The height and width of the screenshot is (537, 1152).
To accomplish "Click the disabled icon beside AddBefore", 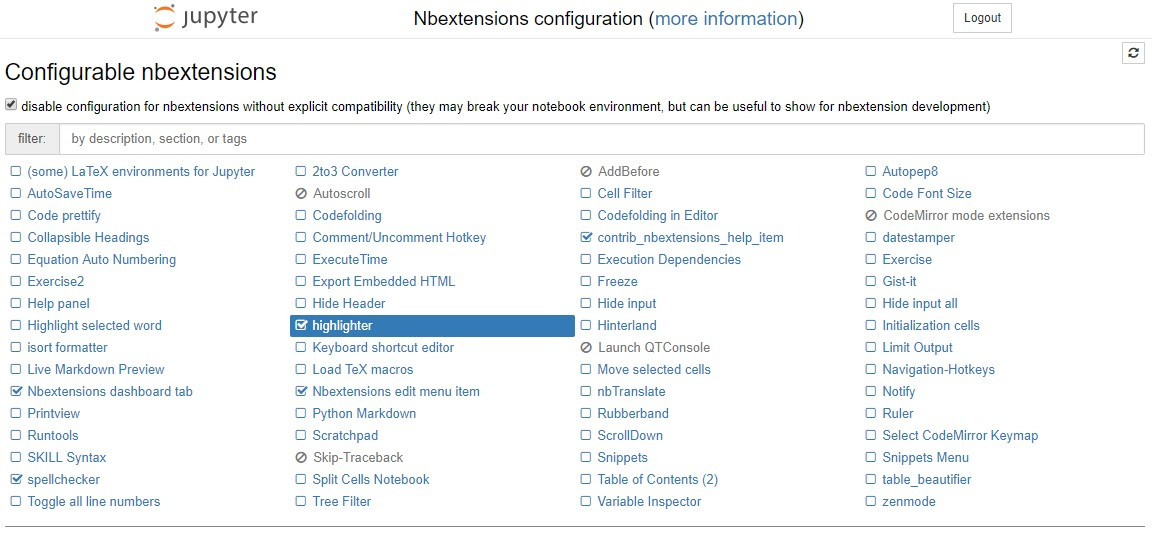I will click(x=586, y=172).
